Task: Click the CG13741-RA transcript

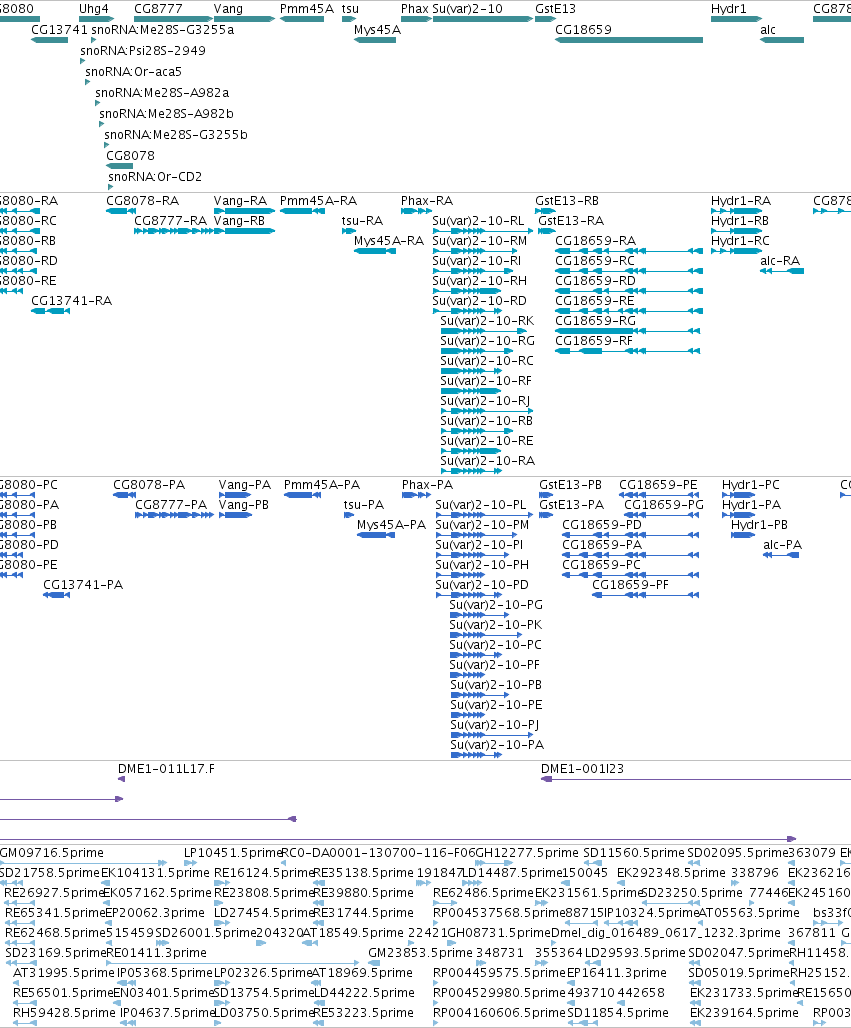Action: click(50, 311)
